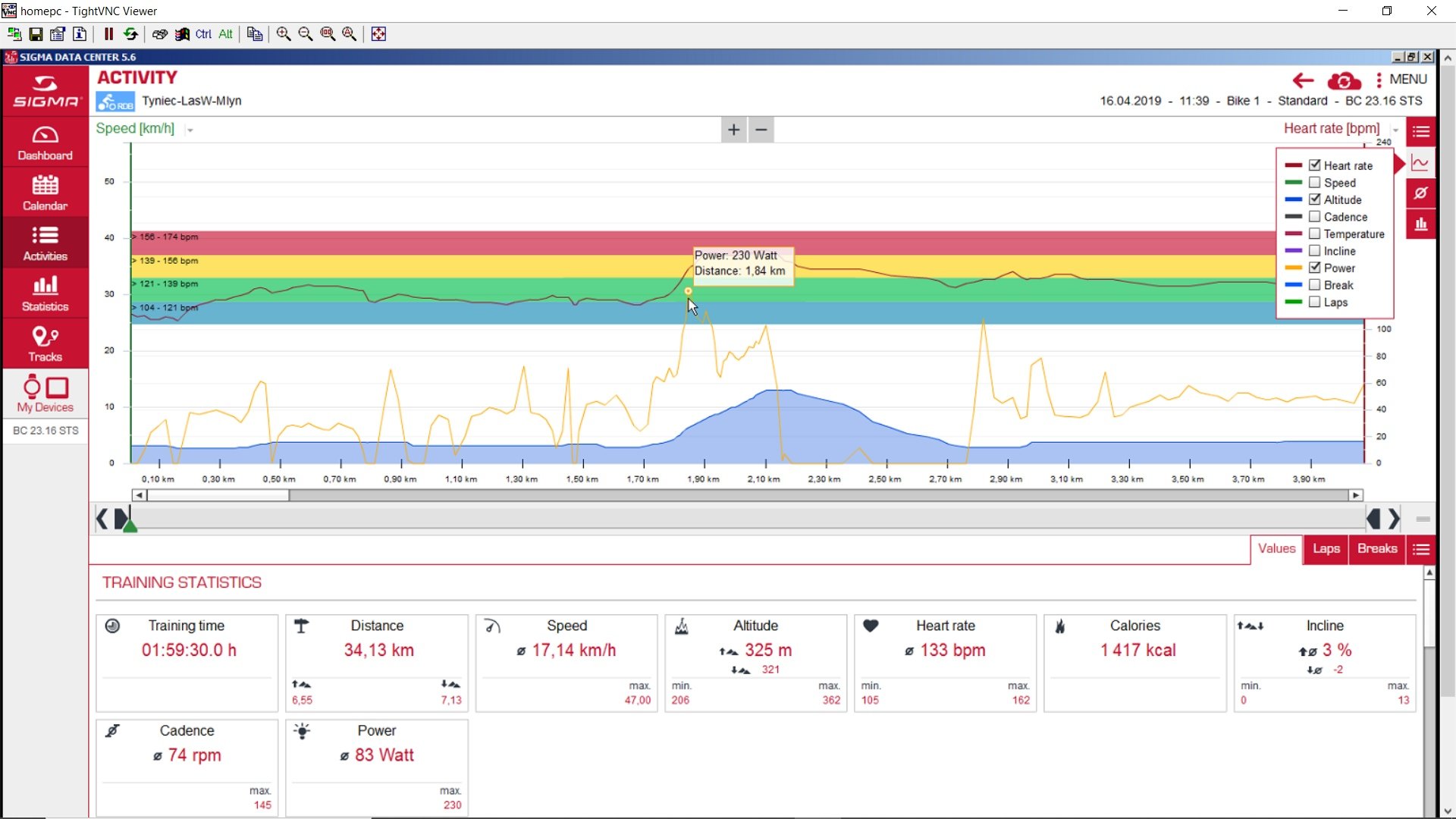This screenshot has width=1456, height=819.
Task: Click the green start position marker
Action: click(130, 525)
